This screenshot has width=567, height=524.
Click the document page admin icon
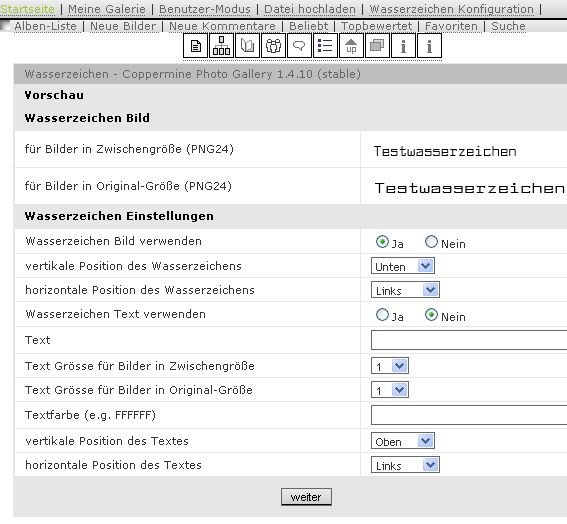coord(196,46)
